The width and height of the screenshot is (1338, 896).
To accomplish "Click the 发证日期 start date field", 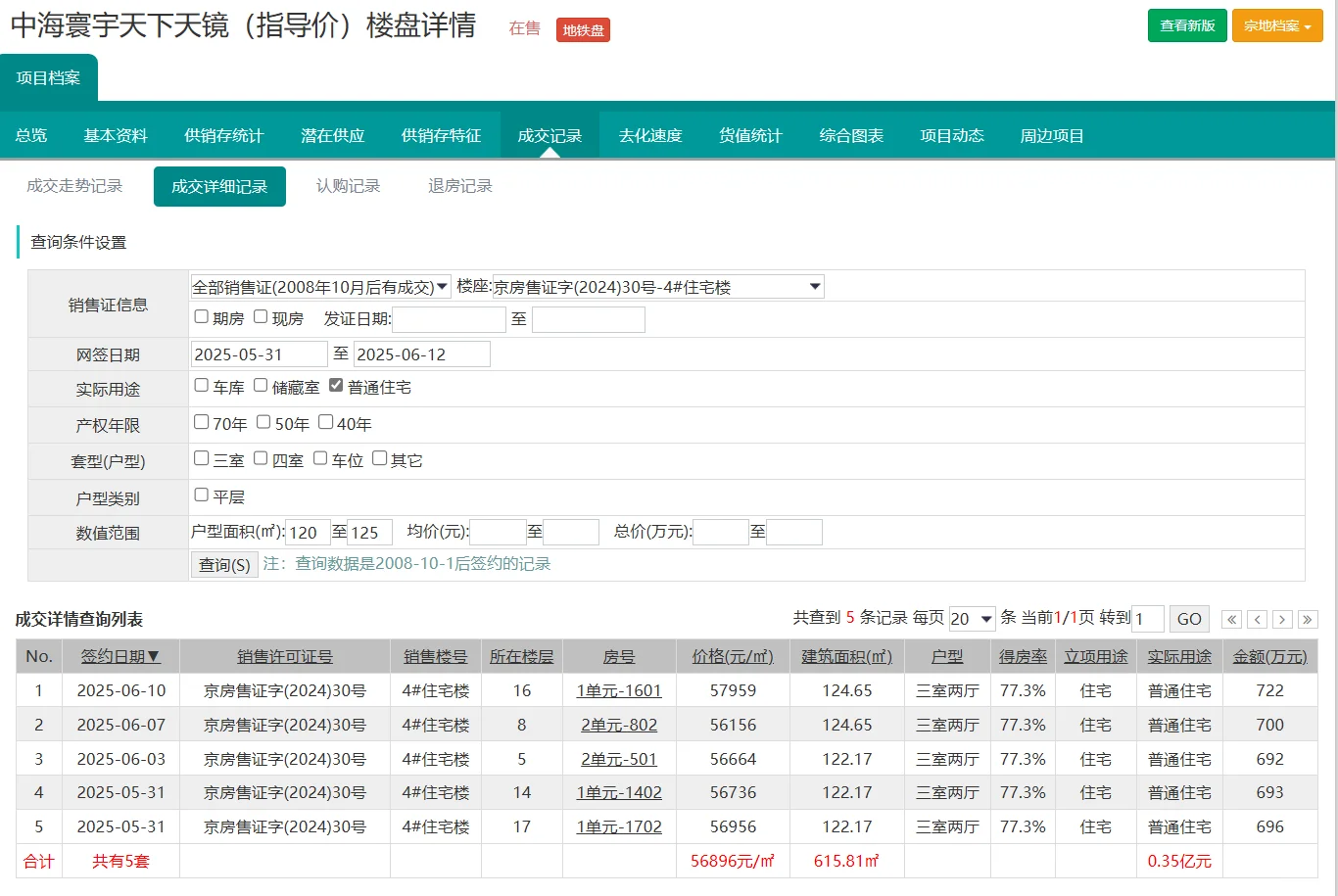I will [x=450, y=319].
